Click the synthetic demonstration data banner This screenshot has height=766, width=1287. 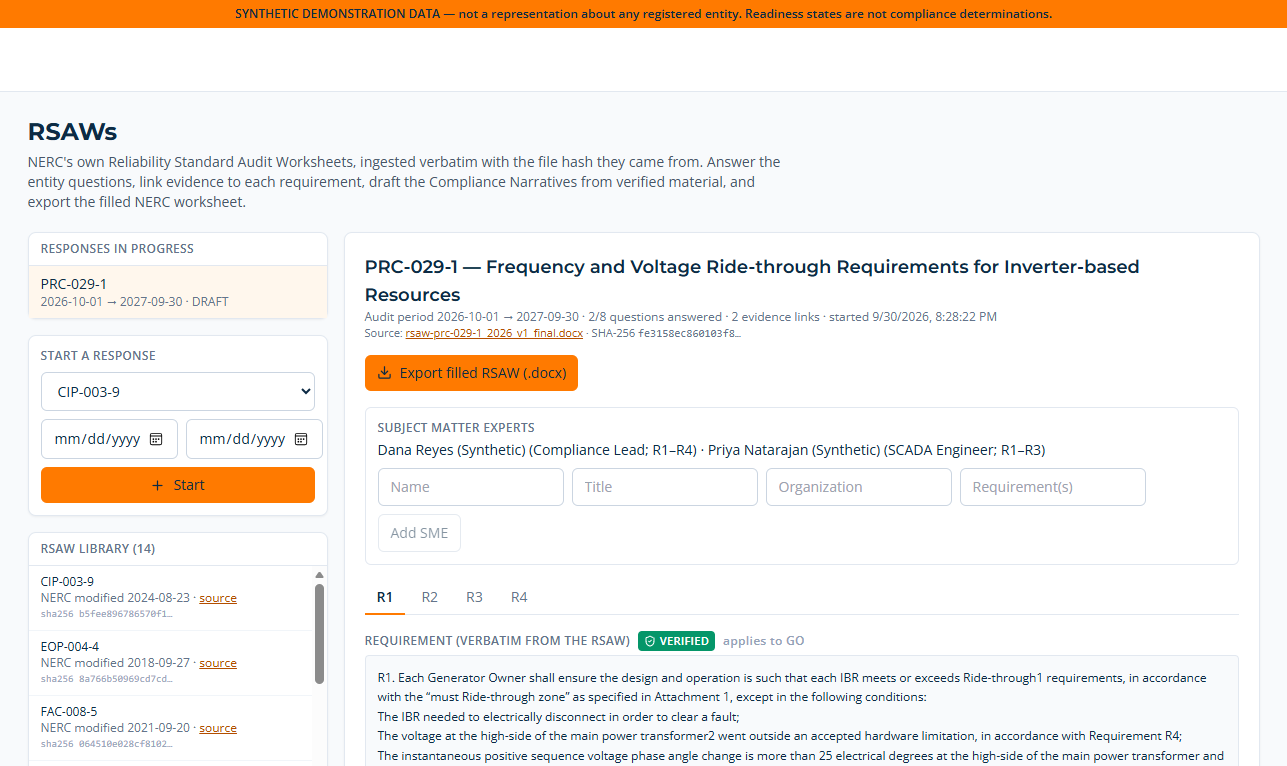pos(643,14)
